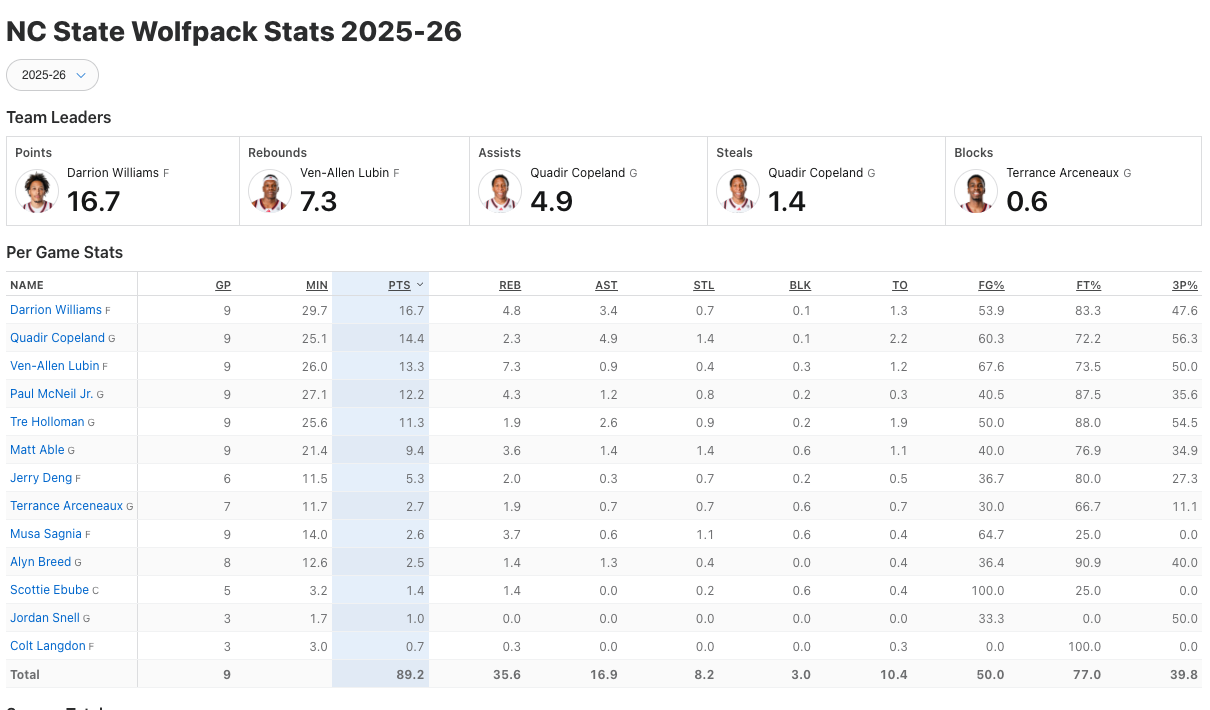Click Terrance Arceneaux's blocks leader headshot

(976, 191)
